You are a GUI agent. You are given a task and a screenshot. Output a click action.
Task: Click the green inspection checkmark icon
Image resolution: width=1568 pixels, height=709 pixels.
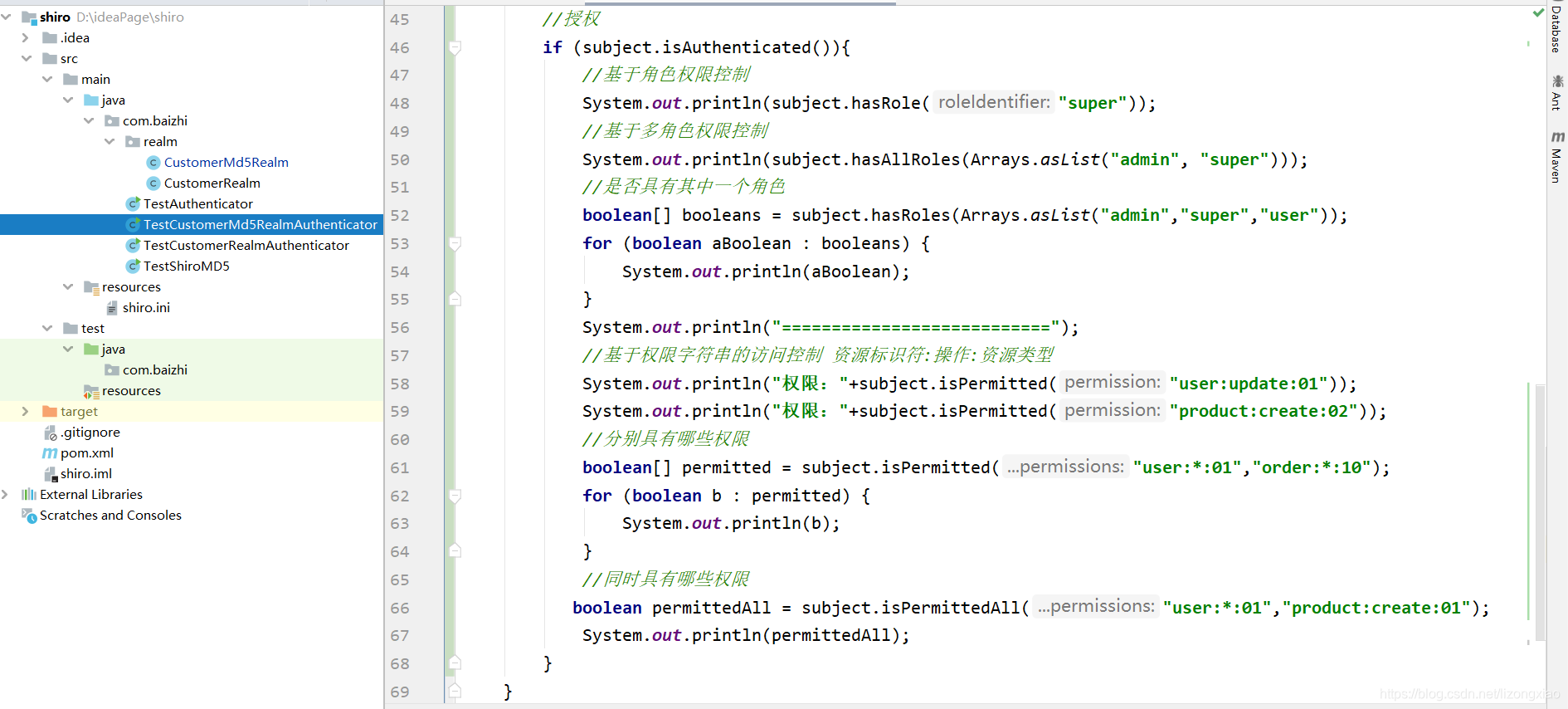tap(1538, 13)
